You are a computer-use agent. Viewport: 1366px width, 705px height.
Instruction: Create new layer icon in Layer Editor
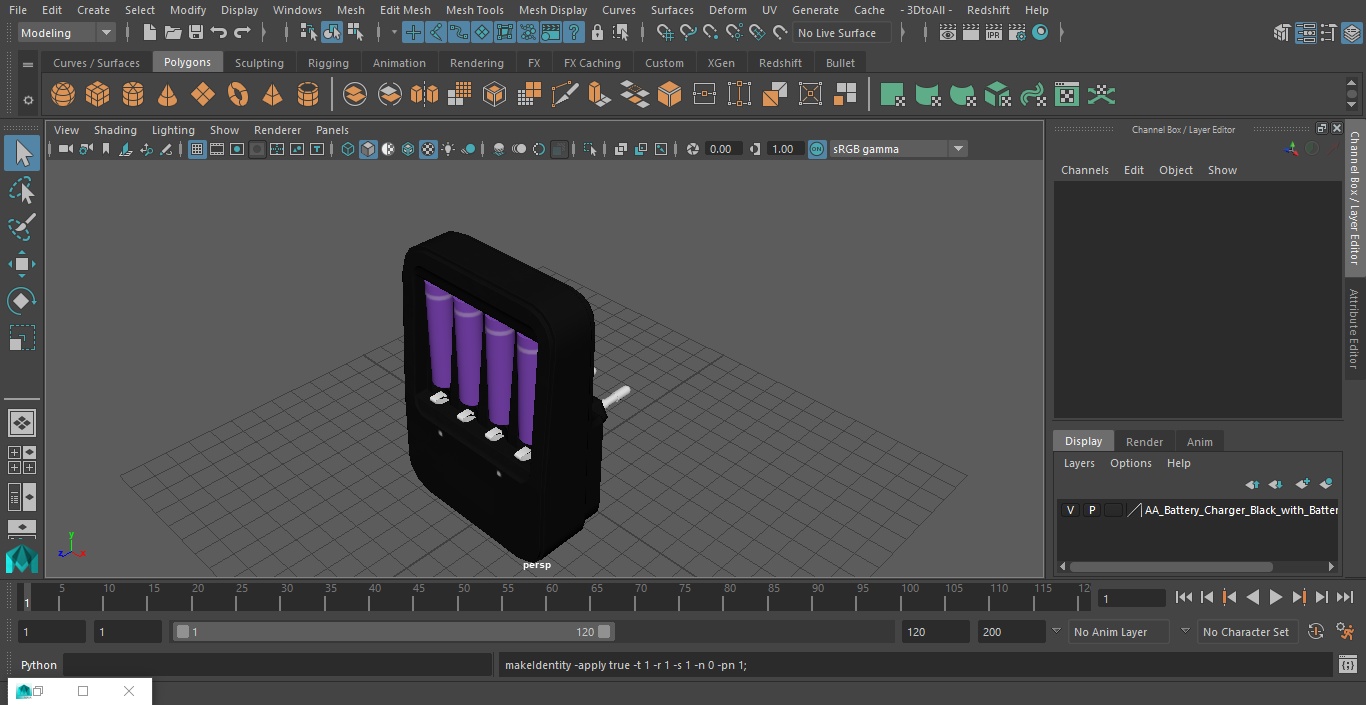(x=1302, y=484)
